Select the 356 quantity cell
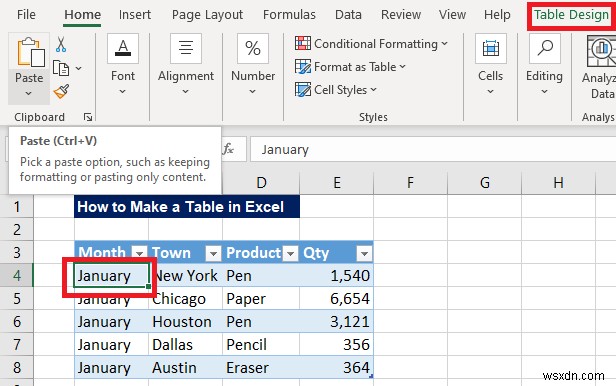Image resolution: width=616 pixels, height=386 pixels. coord(336,345)
